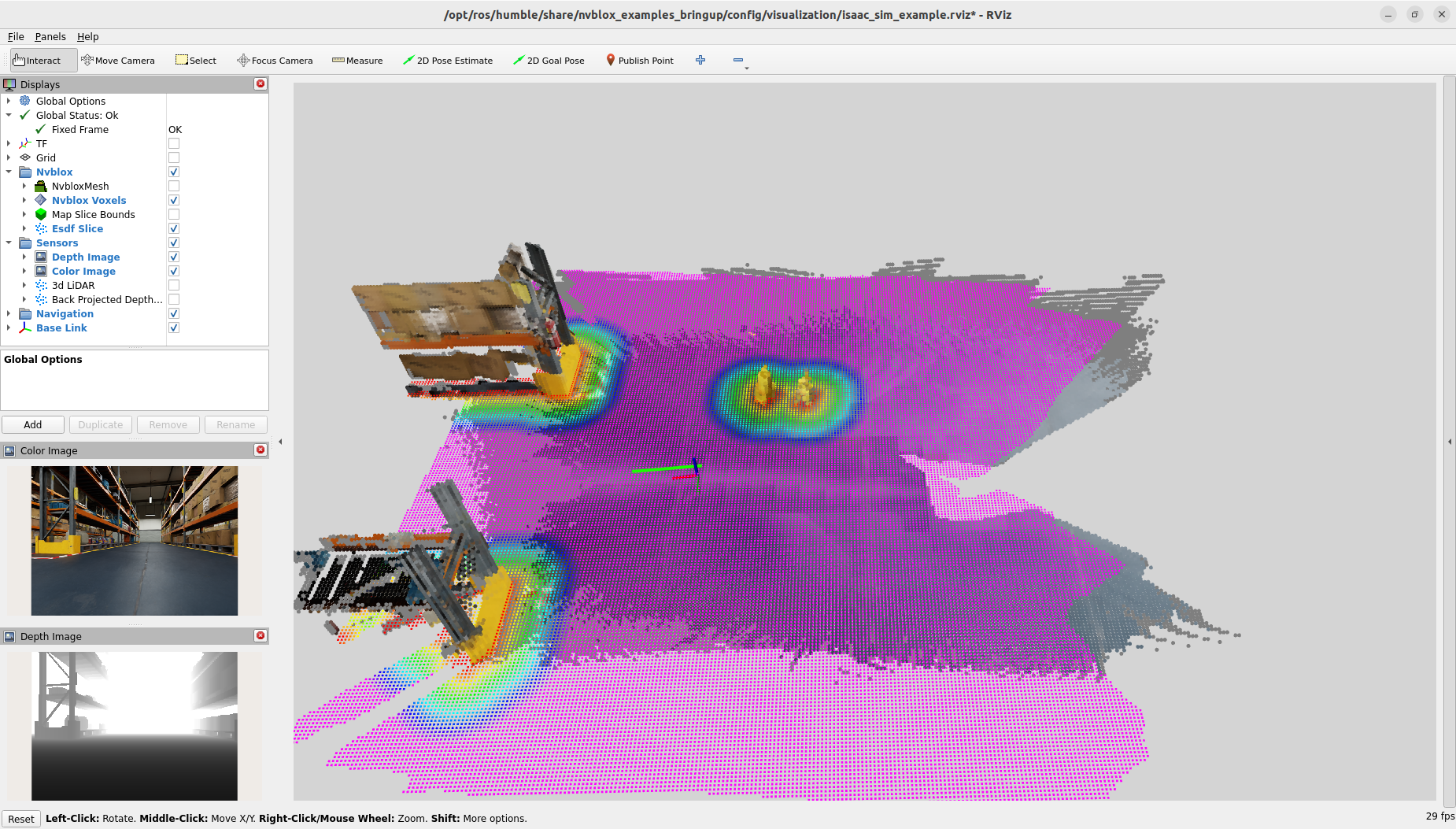
Task: Turn on the NvbloxMesh display
Action: click(x=174, y=187)
